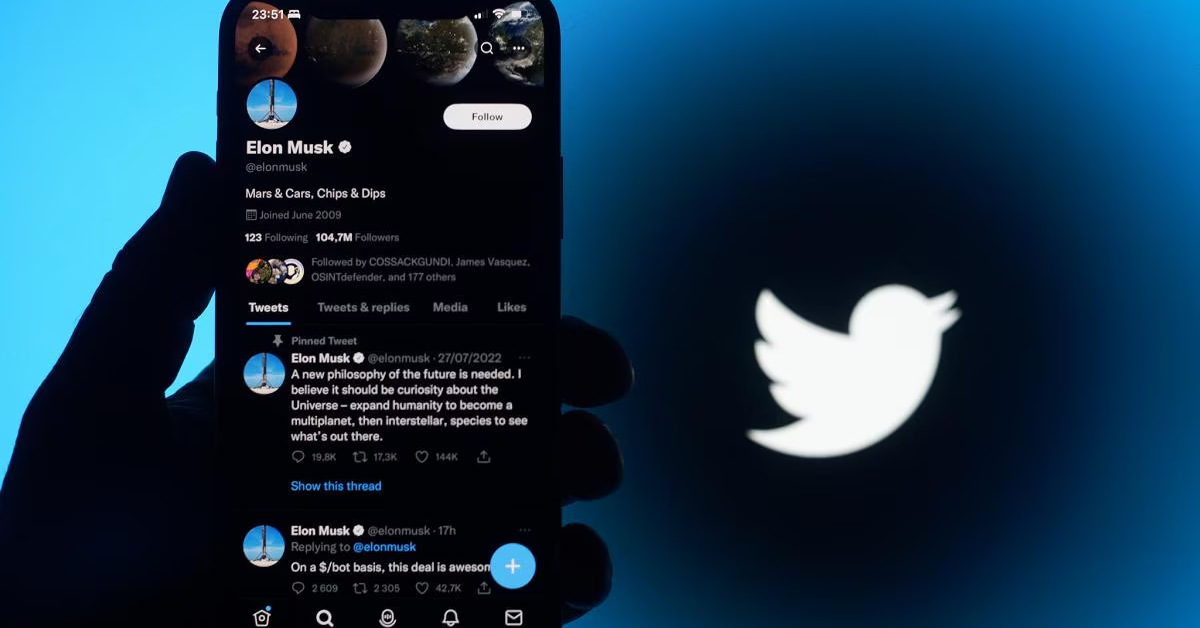Open Notifications bell in bottom bar
The height and width of the screenshot is (628, 1200).
[451, 617]
